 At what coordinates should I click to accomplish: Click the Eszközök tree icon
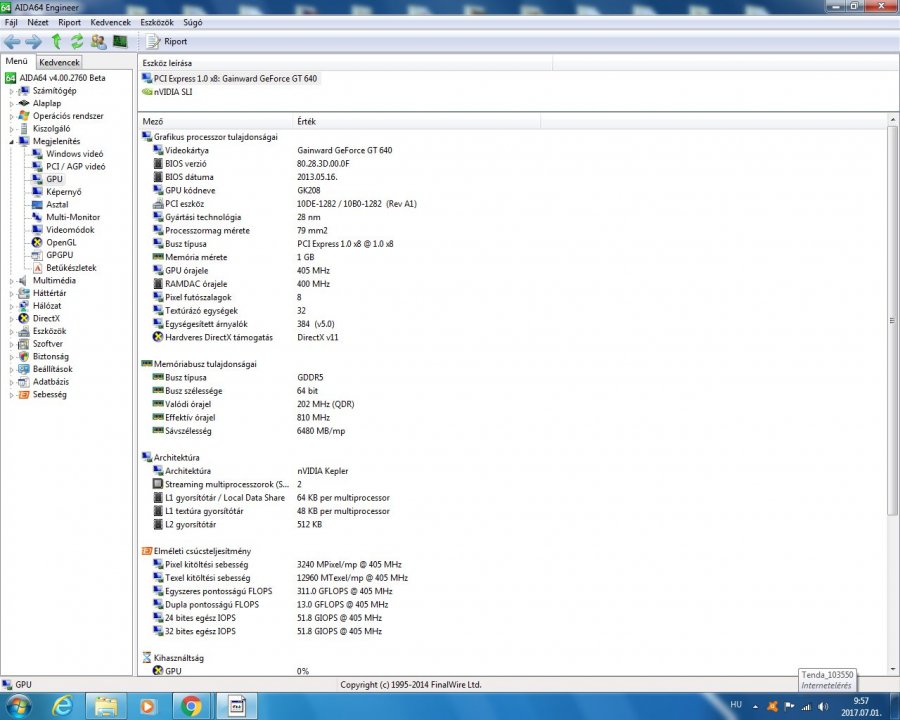click(x=24, y=331)
